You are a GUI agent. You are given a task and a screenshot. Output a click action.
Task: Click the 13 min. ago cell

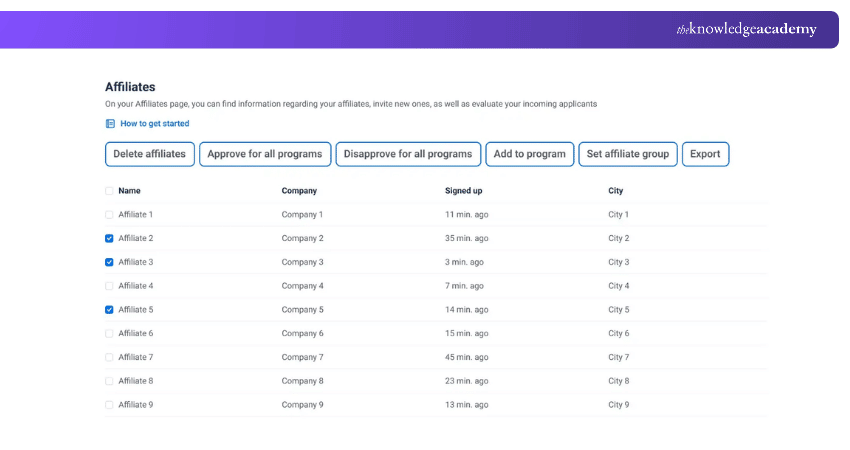point(467,405)
